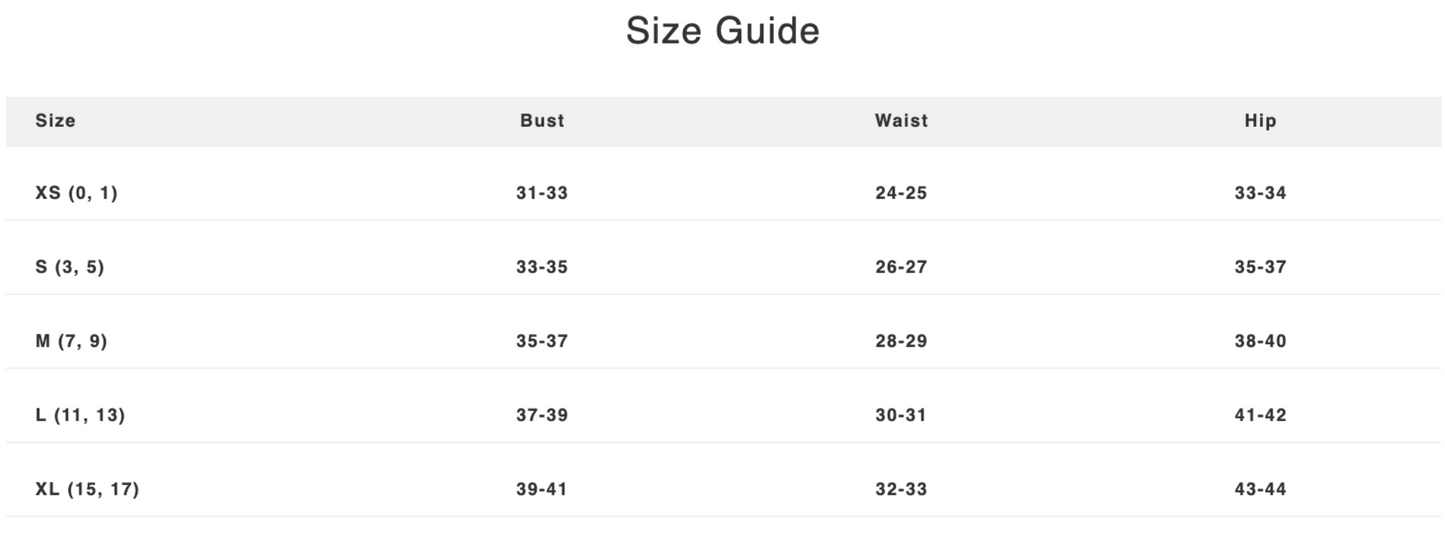Screen dimensions: 1445x542
Task: Click the M bust value 35-37
Action: pyautogui.click(x=542, y=341)
